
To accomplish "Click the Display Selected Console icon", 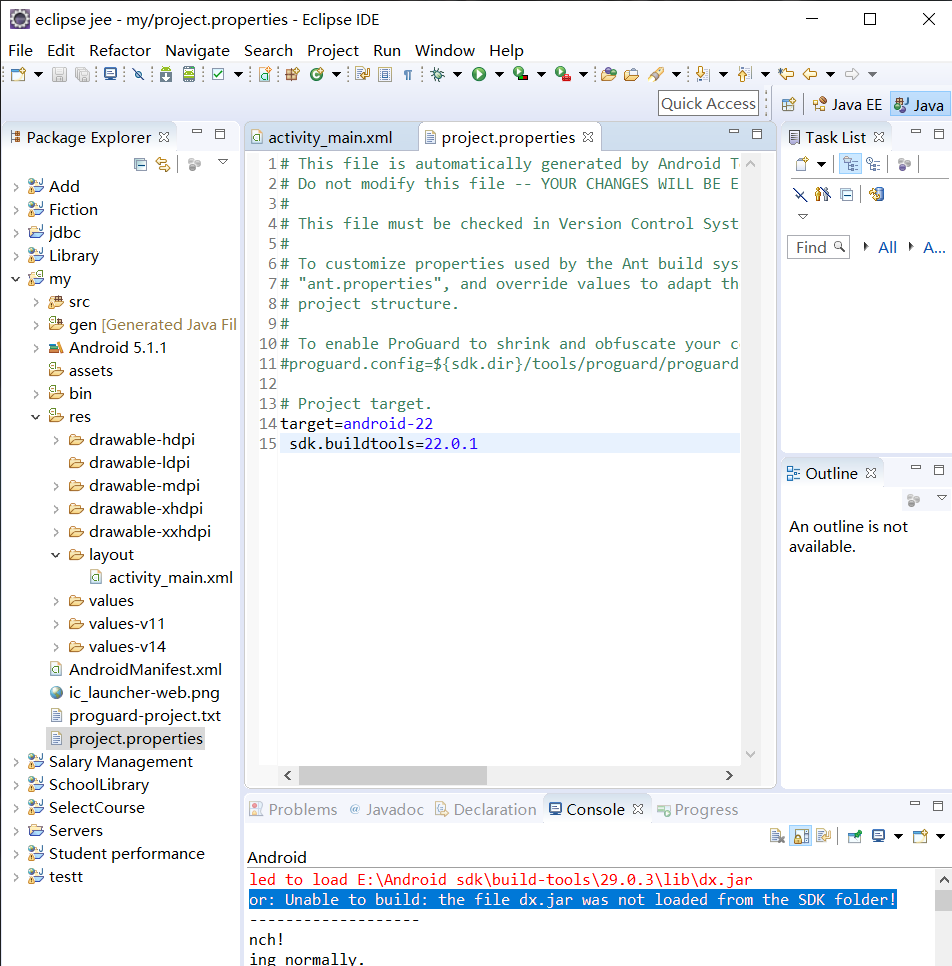I will point(879,836).
